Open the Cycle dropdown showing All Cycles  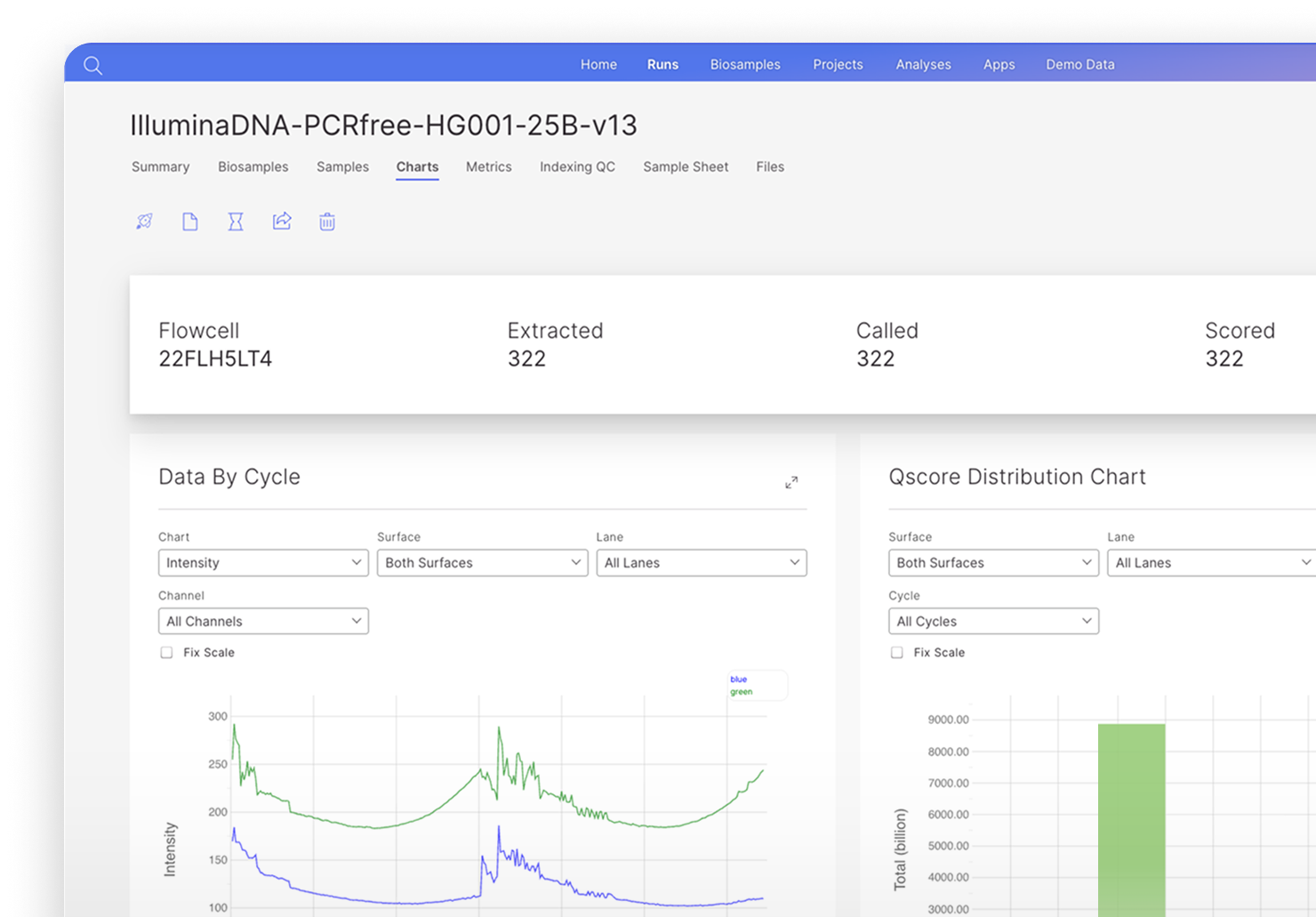coord(993,621)
